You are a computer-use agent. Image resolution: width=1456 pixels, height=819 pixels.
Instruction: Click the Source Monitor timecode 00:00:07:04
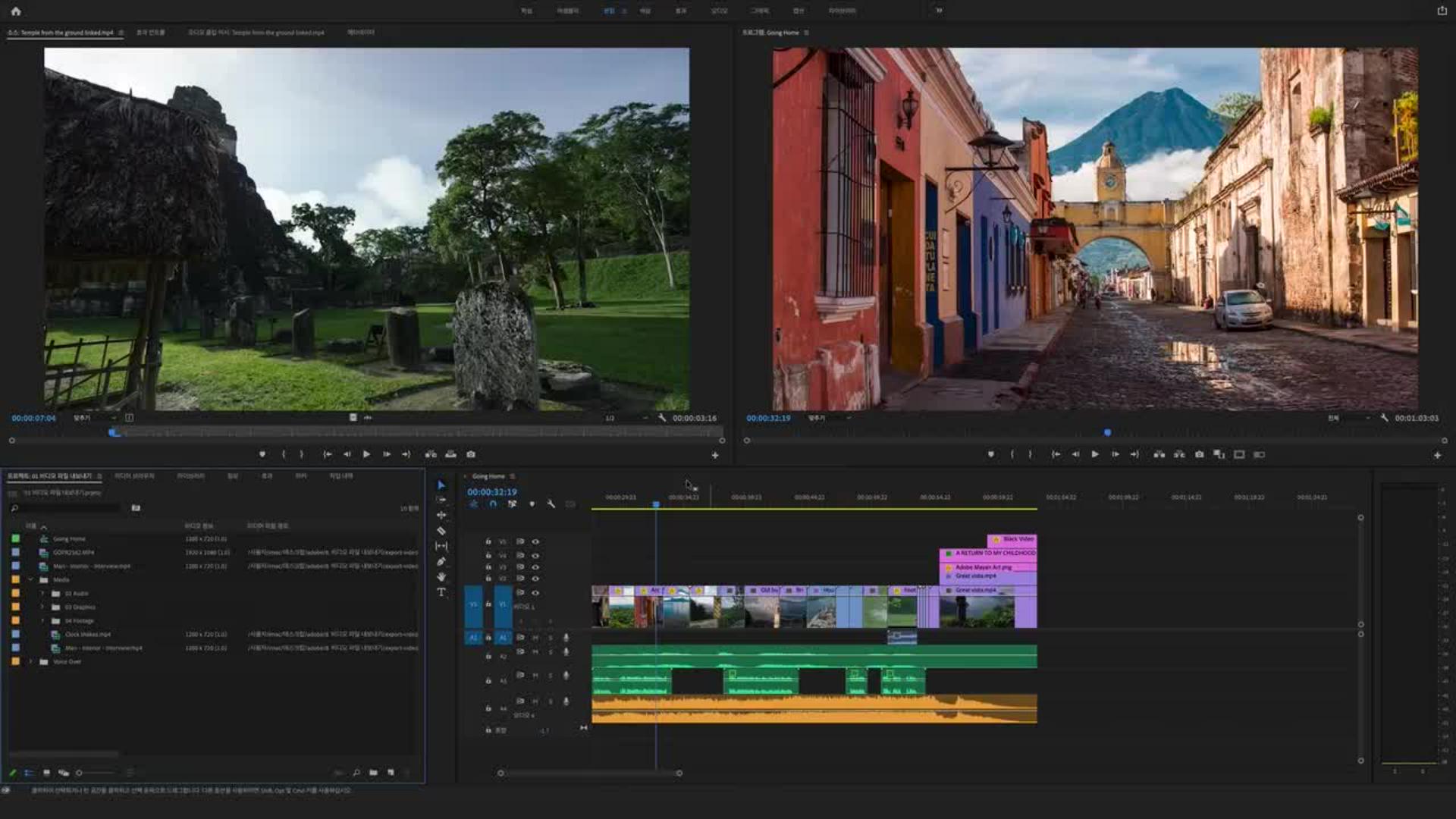tap(33, 418)
